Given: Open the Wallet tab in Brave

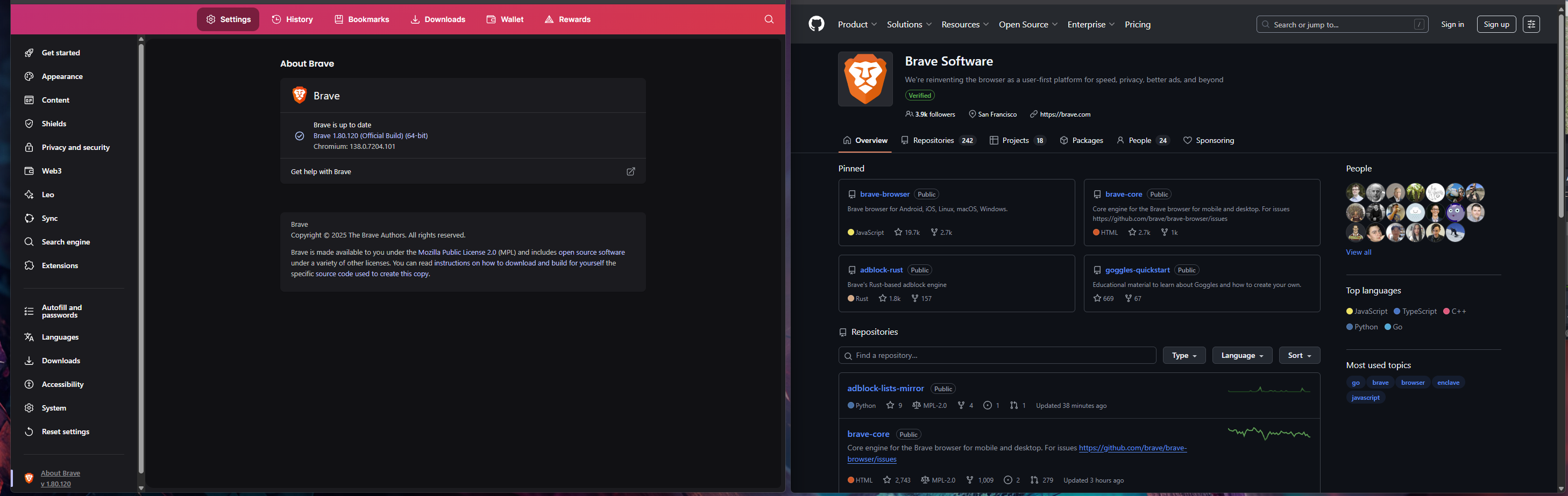Looking at the screenshot, I should (505, 19).
